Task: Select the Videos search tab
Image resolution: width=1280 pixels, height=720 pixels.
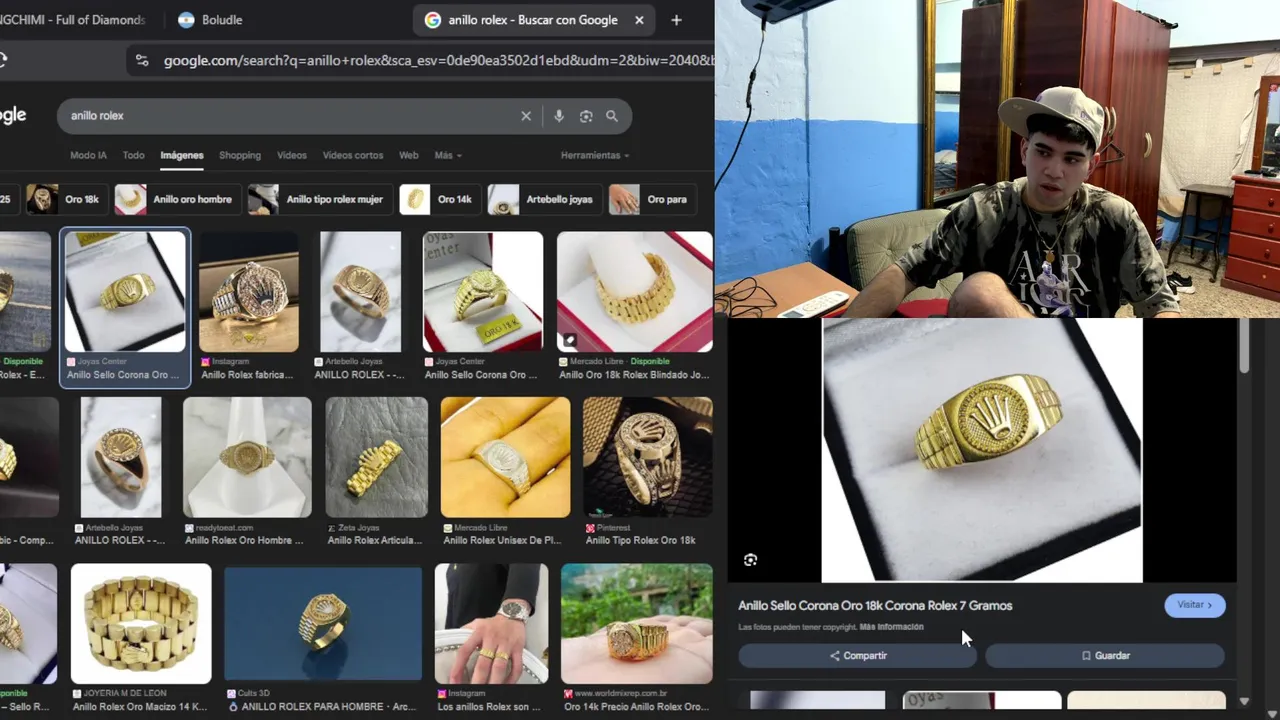Action: 292,155
